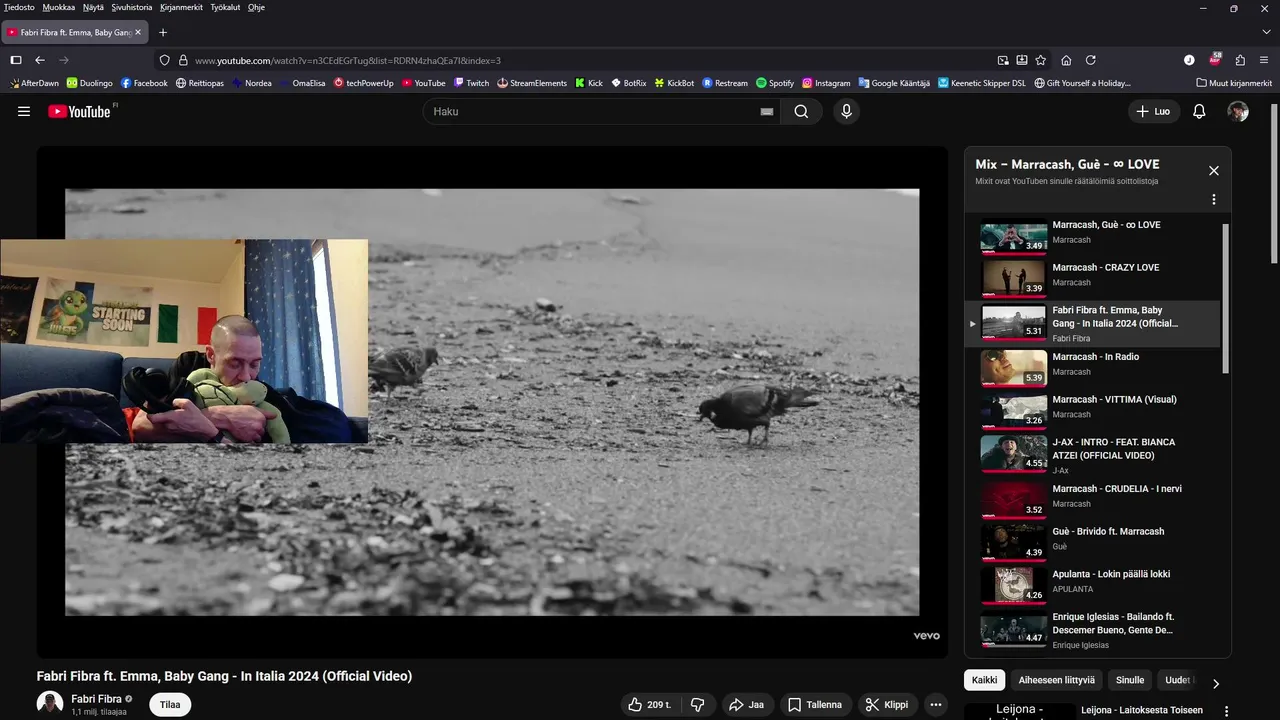
Task: Open the Firefox extensions puzzle icon
Action: (x=1240, y=60)
